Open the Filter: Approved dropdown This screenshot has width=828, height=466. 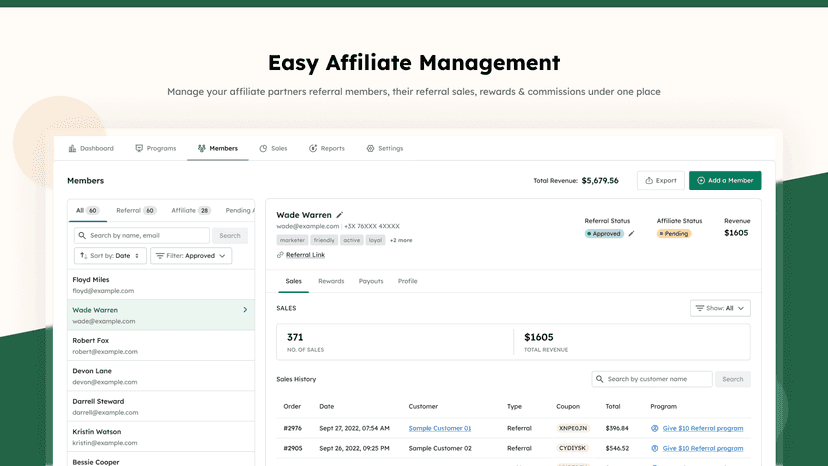(x=191, y=256)
